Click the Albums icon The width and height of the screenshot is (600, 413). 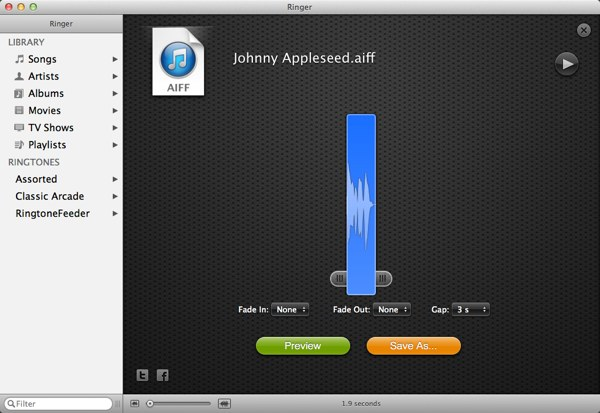point(19,93)
